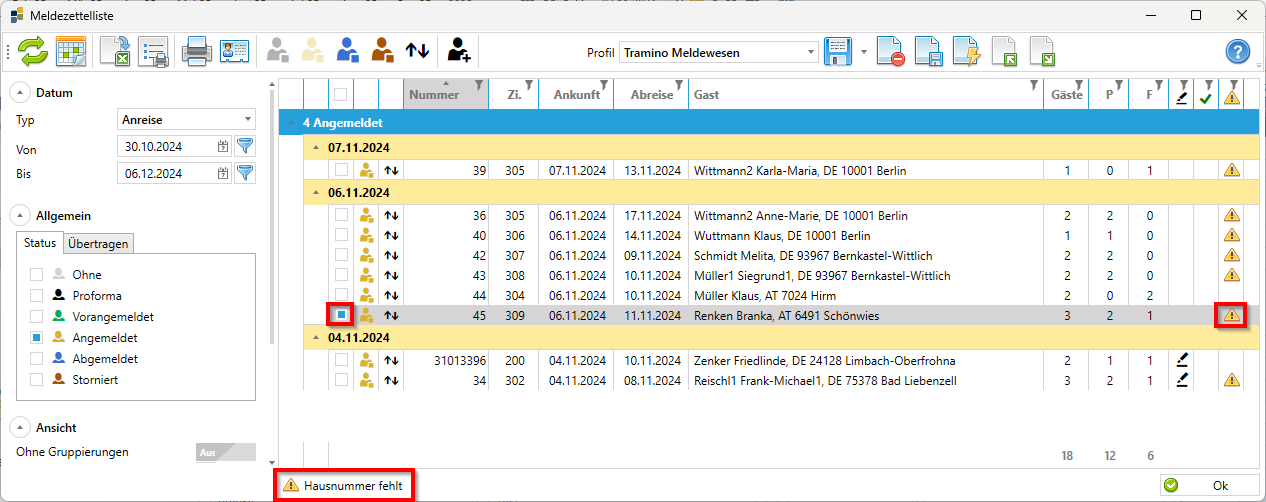Viewport: 1266px width, 502px height.
Task: Save profile with the floppy disk icon
Action: (838, 51)
